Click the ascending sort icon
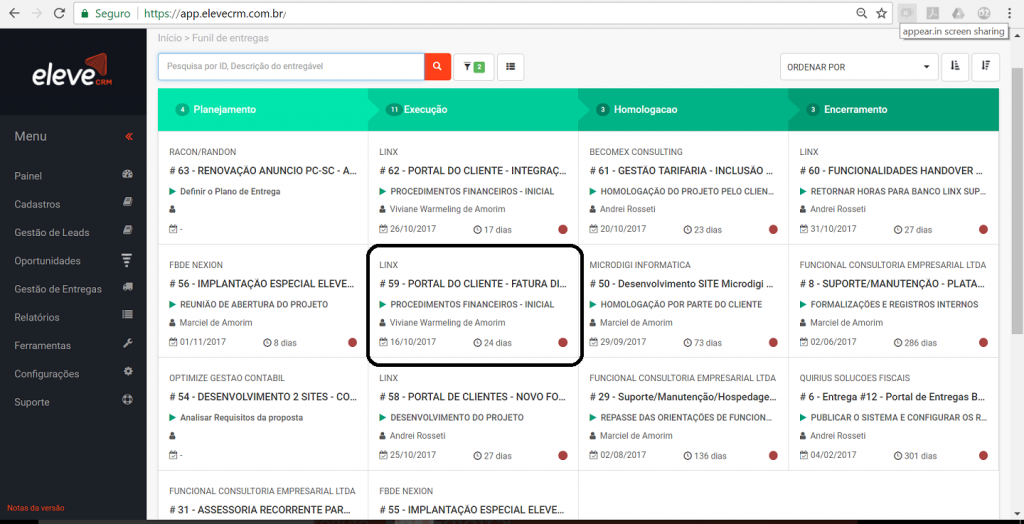 (955, 67)
